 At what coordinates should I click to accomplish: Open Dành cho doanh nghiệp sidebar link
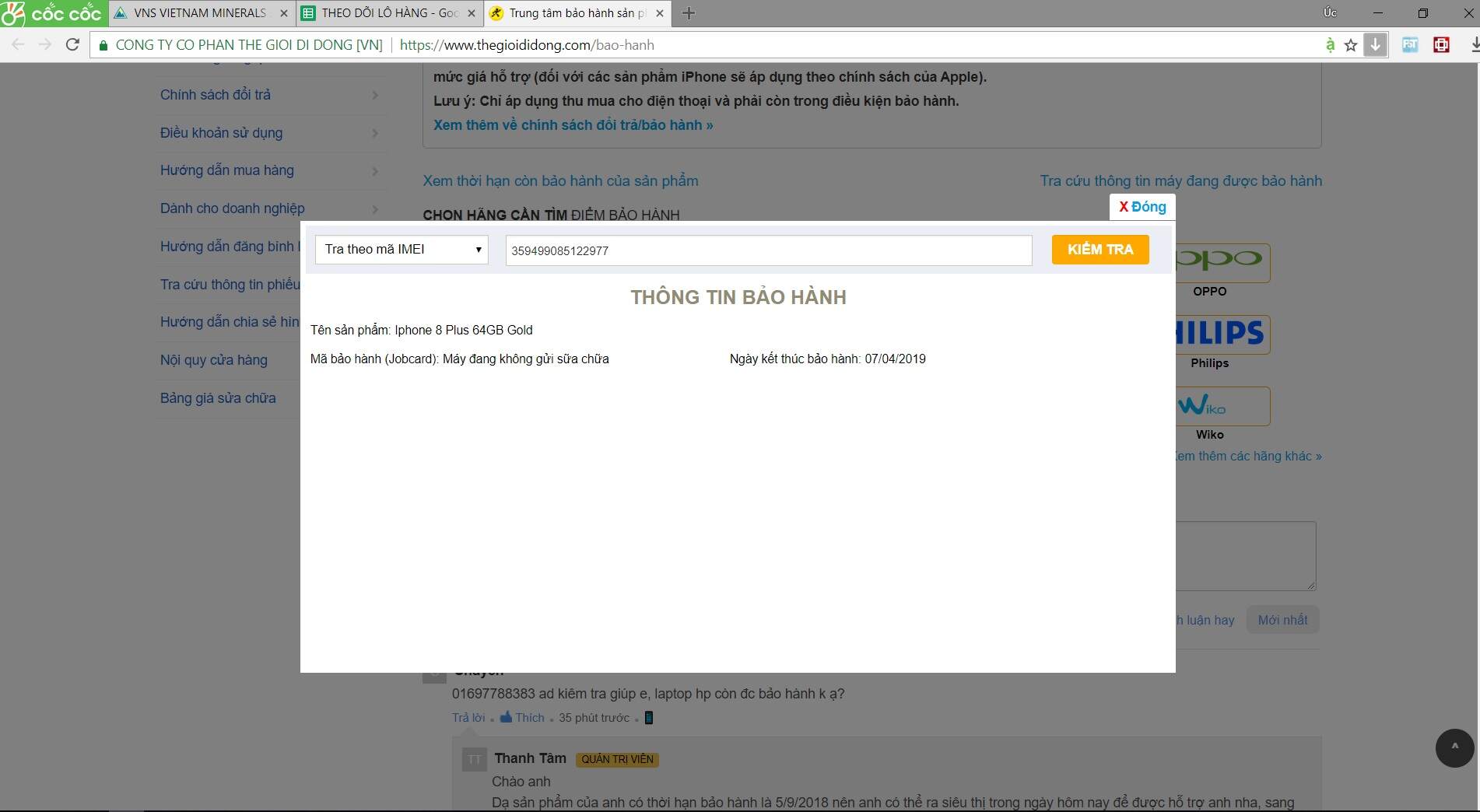(233, 208)
